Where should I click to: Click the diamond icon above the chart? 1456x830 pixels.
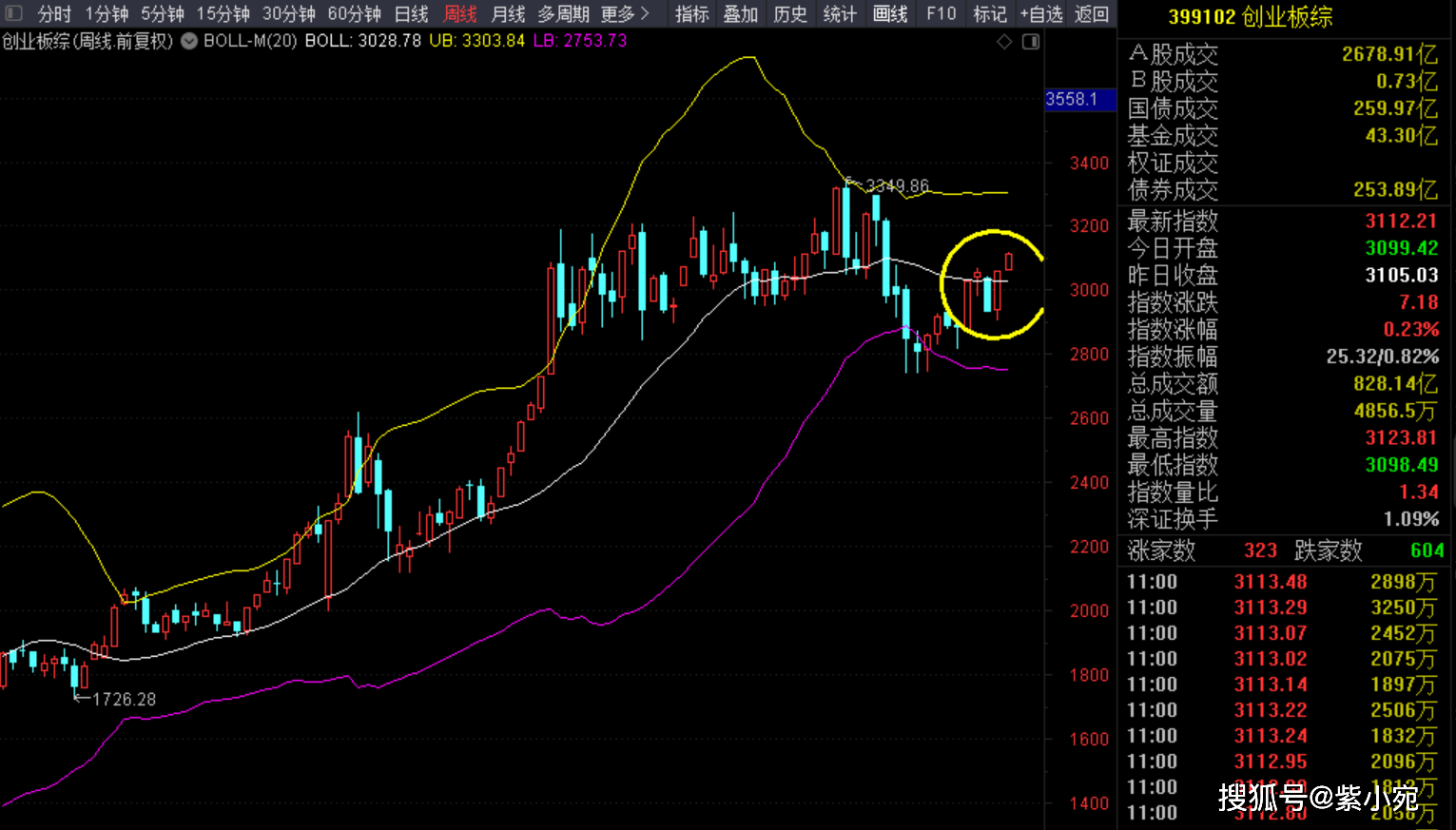(1004, 42)
